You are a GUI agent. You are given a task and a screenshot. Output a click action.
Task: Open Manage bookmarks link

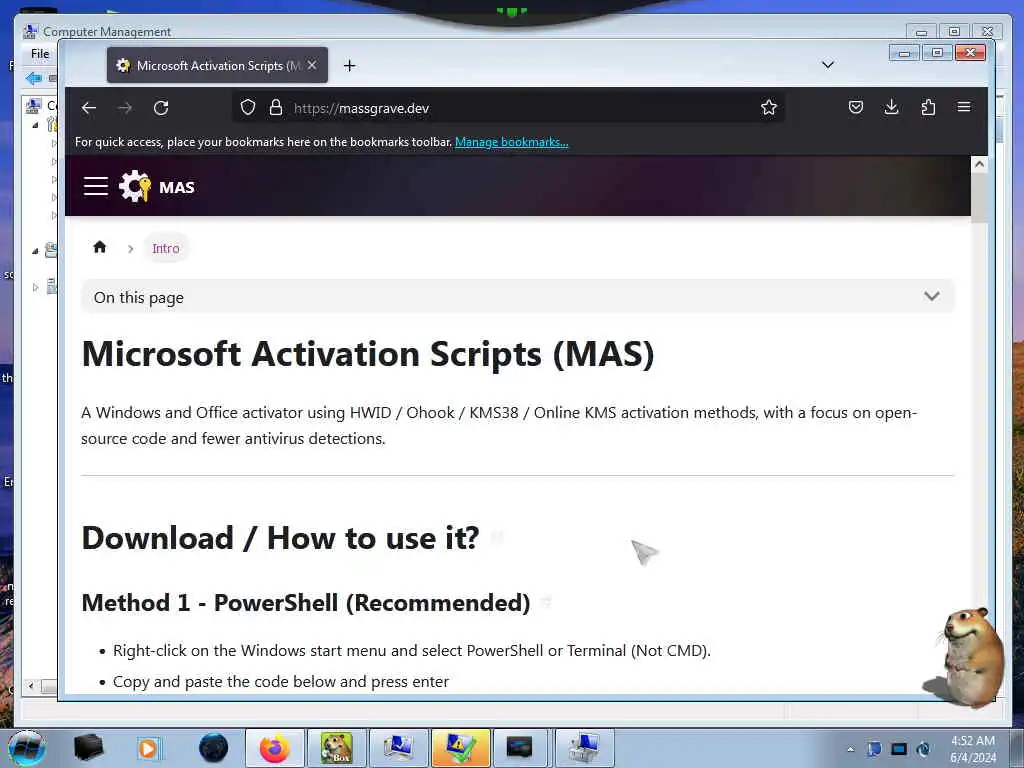pos(511,142)
